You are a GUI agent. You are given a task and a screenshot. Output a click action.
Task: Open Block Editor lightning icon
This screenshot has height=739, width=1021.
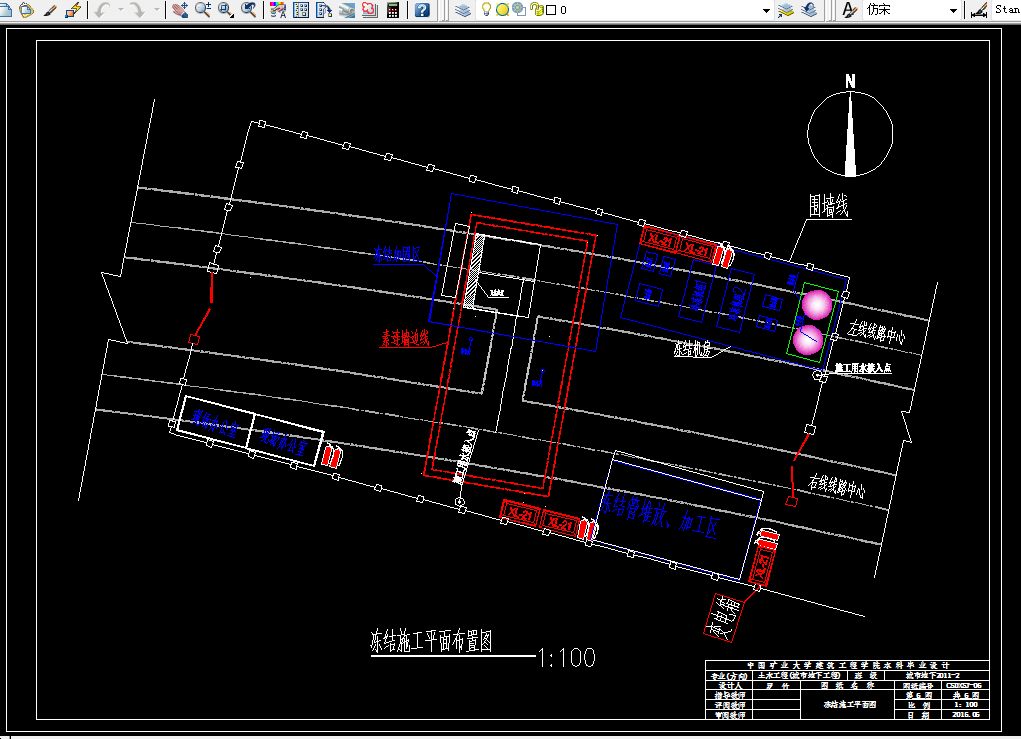[73, 10]
